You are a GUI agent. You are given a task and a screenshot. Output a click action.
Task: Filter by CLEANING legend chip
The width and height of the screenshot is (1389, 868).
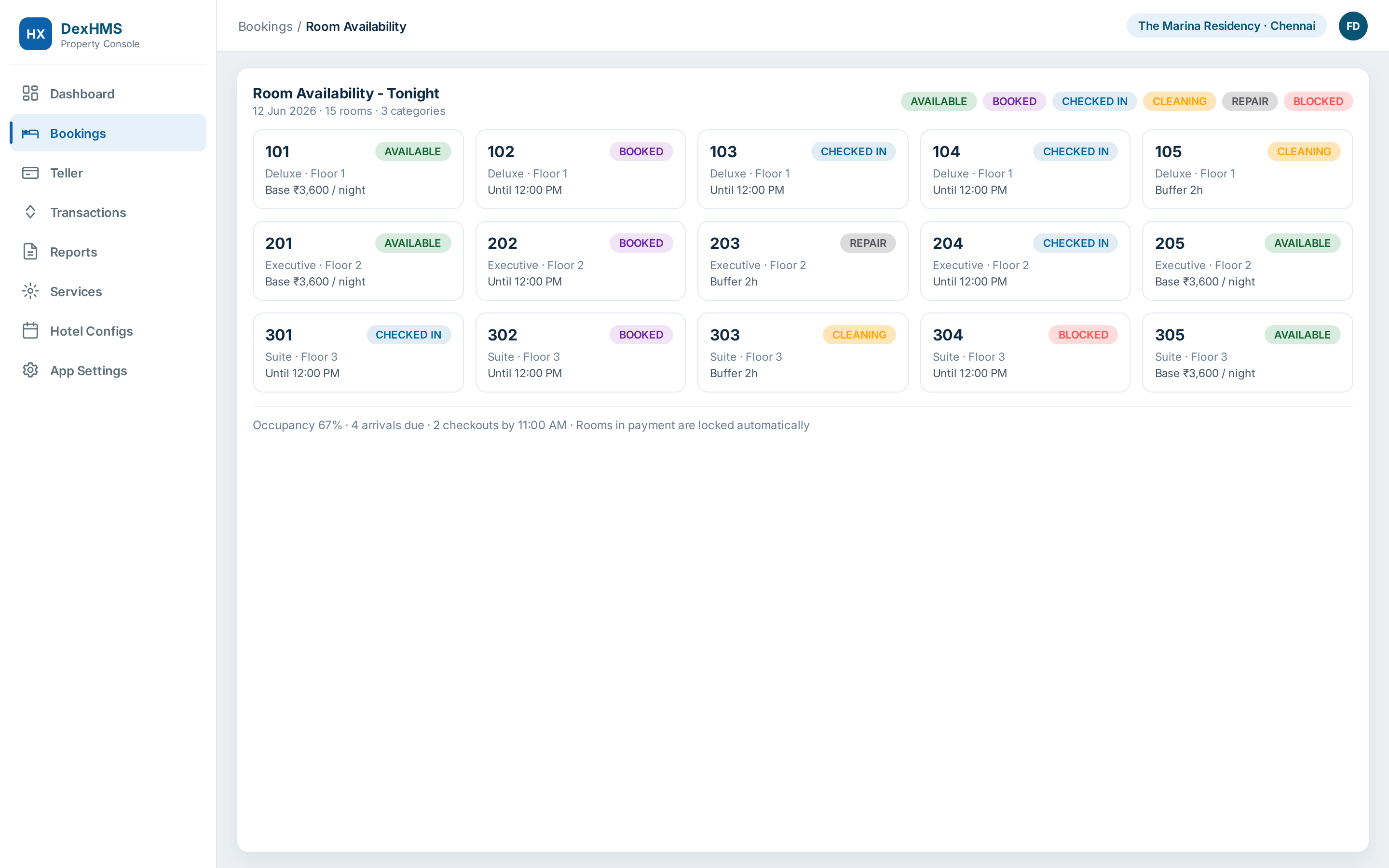tap(1180, 102)
